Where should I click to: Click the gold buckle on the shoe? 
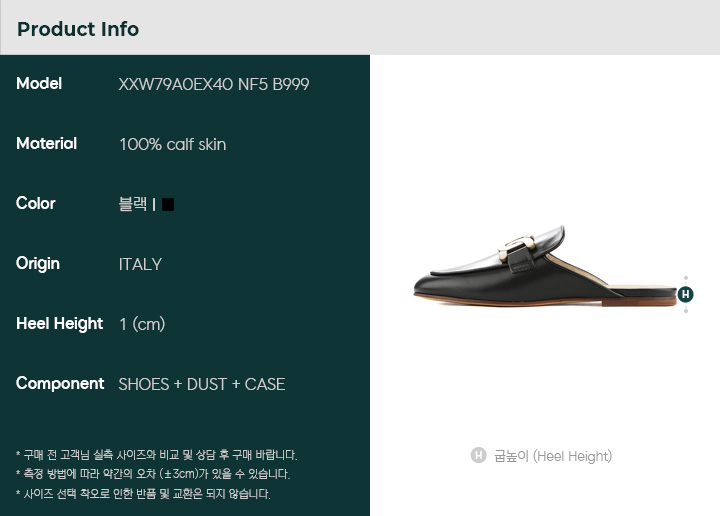pyautogui.click(x=516, y=248)
